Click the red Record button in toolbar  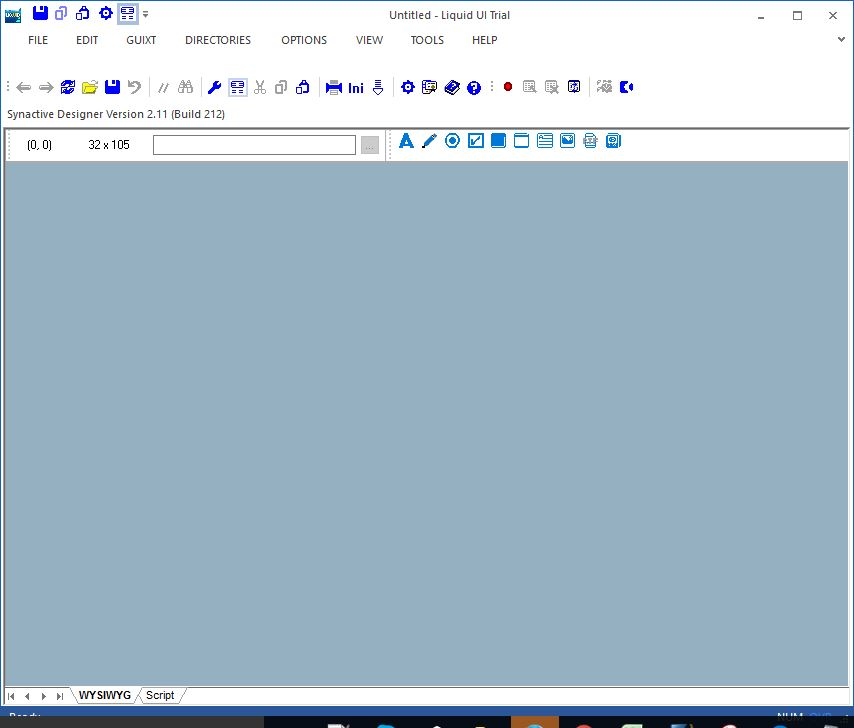click(508, 87)
